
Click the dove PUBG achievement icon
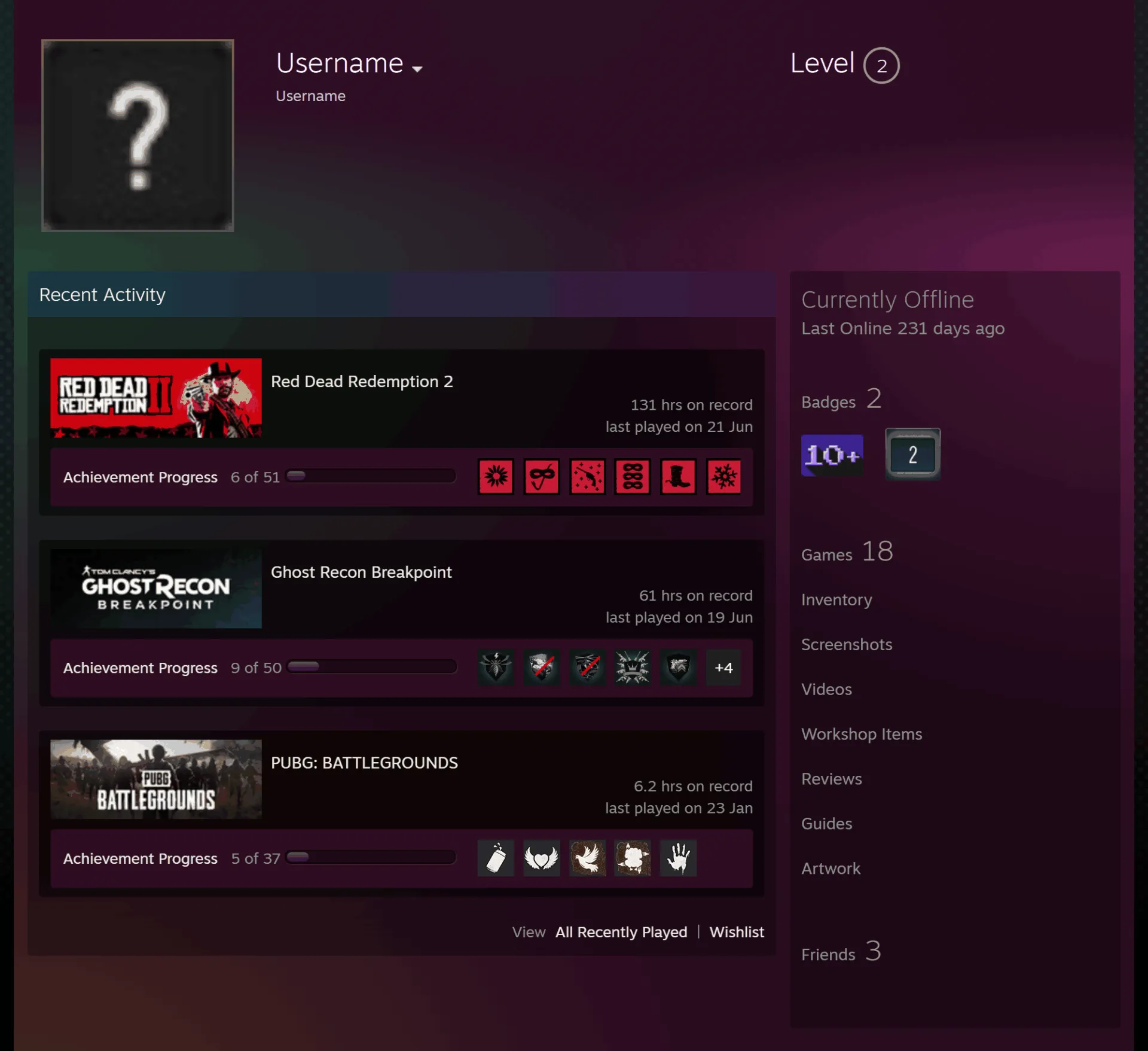tap(587, 858)
